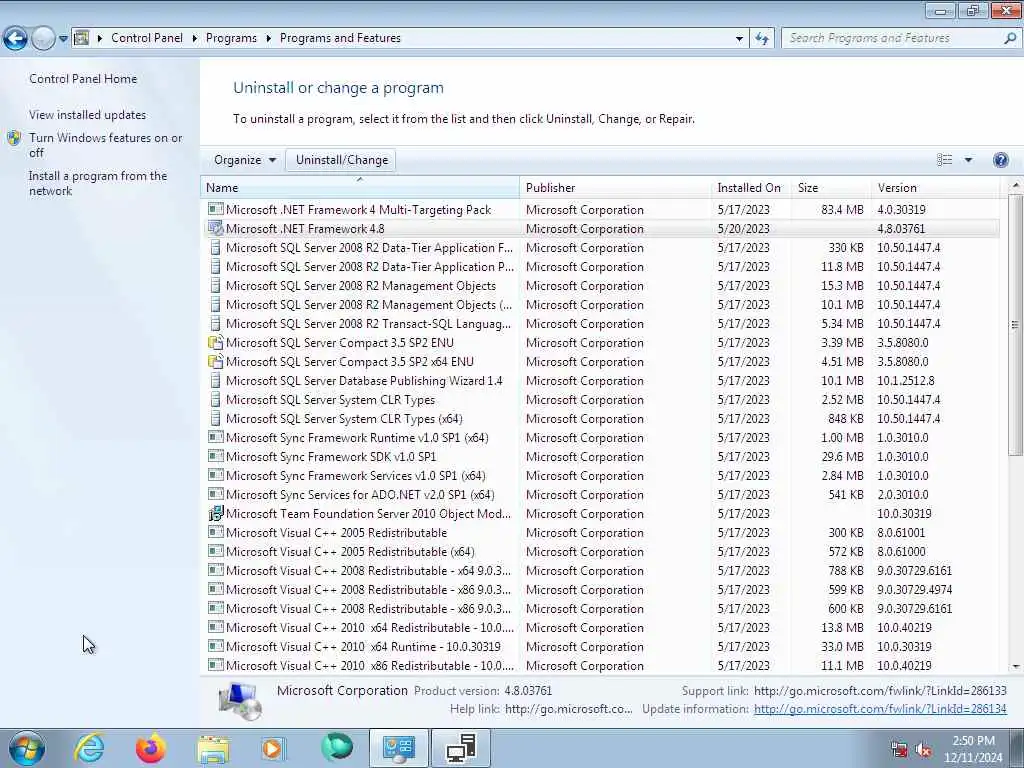The width and height of the screenshot is (1024, 768).
Task: Open the Control Panel Home link
Action: click(x=83, y=78)
